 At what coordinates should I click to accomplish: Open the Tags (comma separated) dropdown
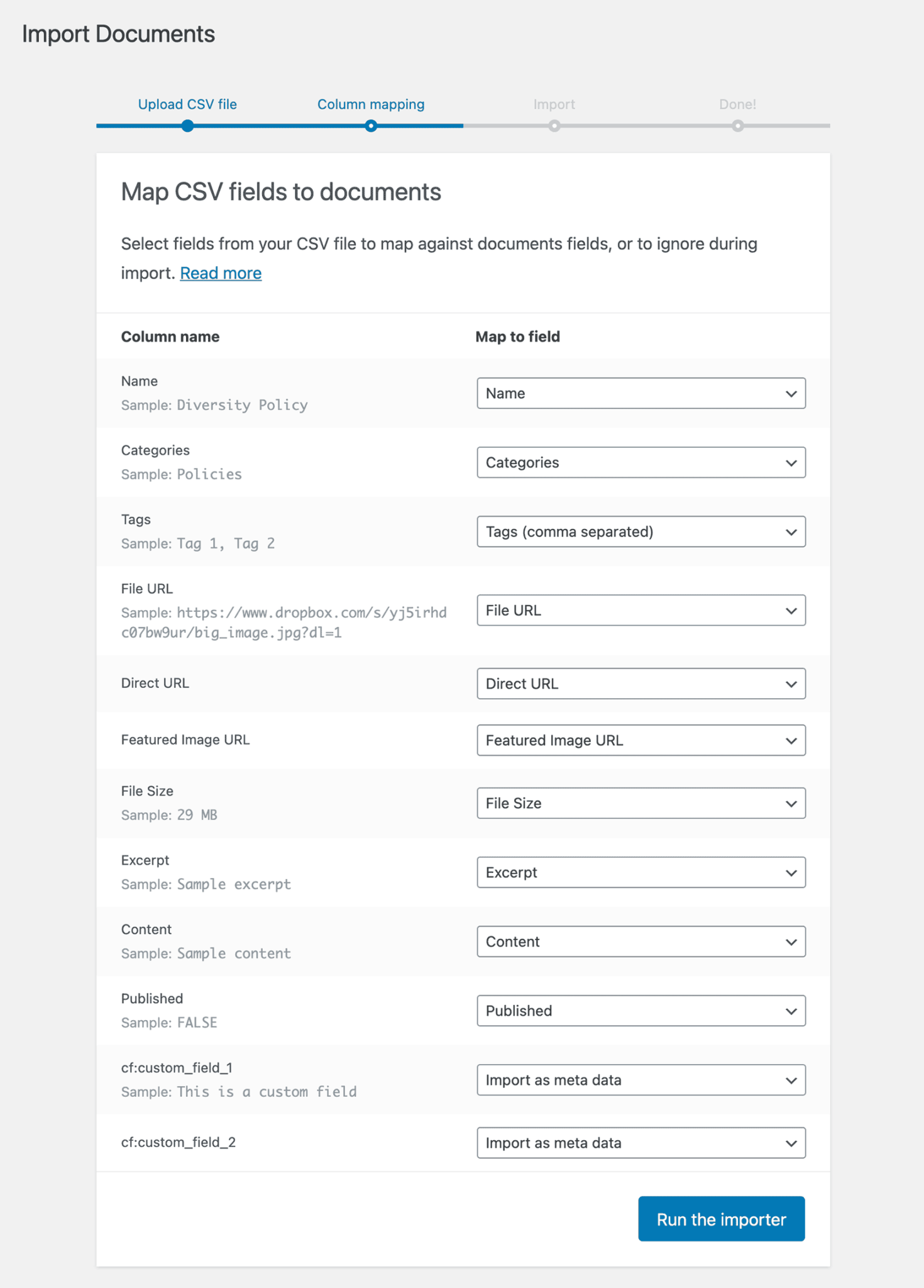[641, 531]
